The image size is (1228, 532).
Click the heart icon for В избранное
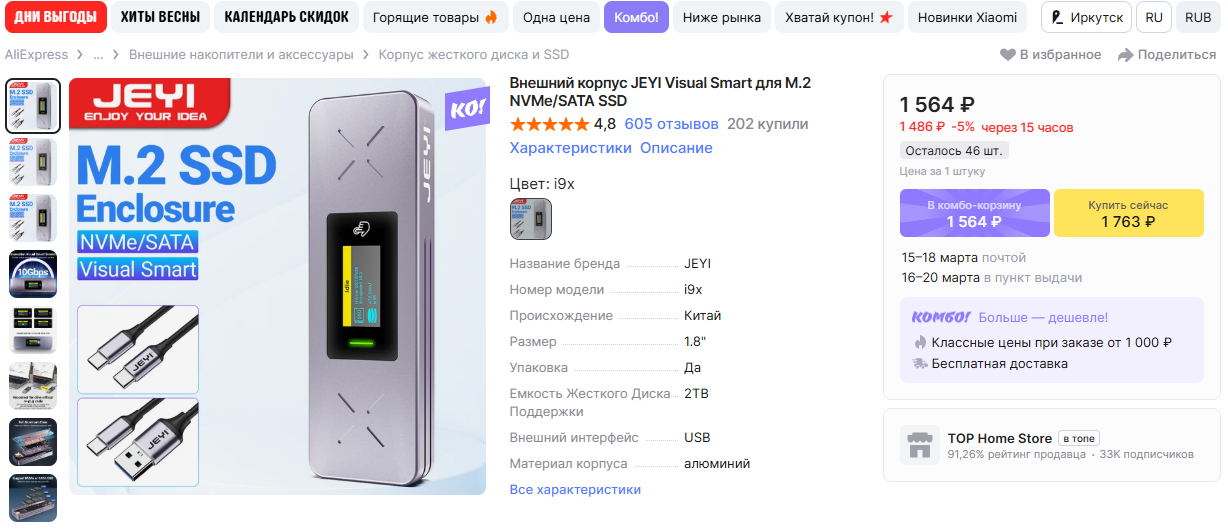click(x=1008, y=55)
